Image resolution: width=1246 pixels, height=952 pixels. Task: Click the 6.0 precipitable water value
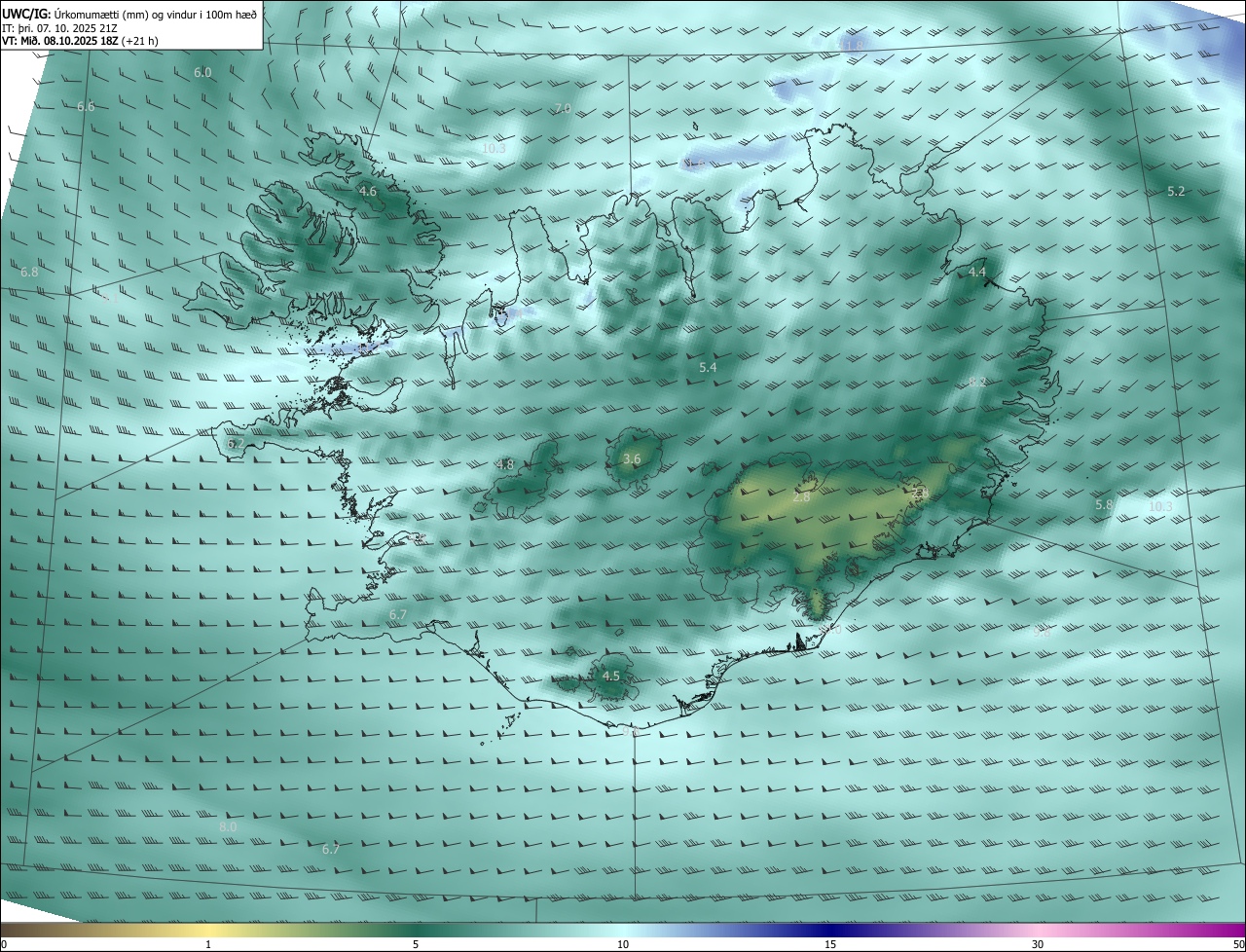point(202,73)
